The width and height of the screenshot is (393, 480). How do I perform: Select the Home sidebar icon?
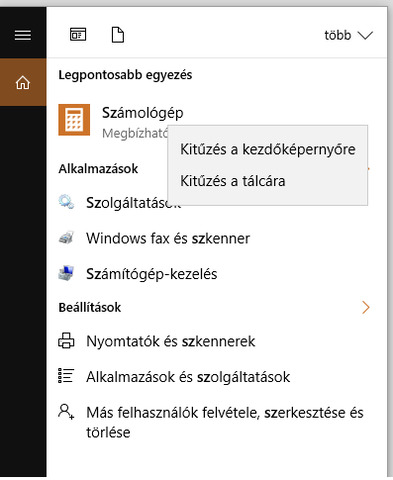click(23, 82)
